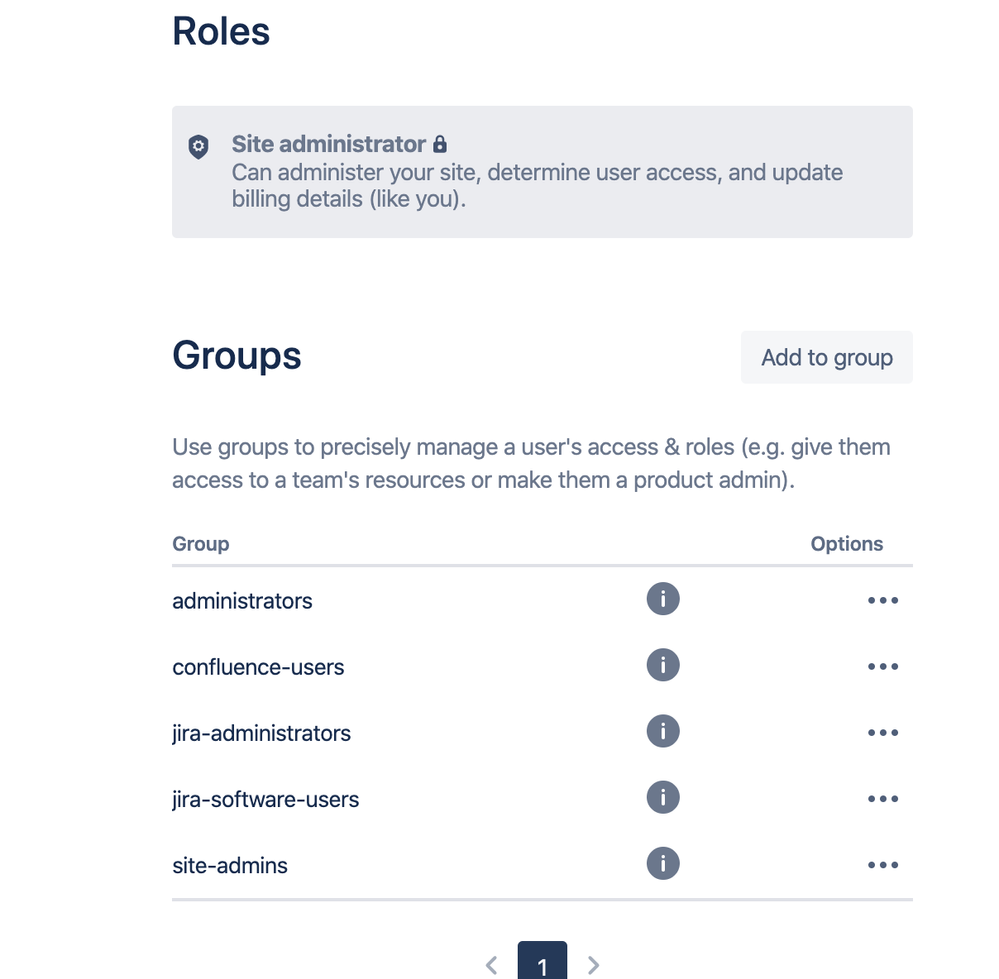This screenshot has height=979, width=999.
Task: Click the lock icon beside Site administrator
Action: click(440, 144)
